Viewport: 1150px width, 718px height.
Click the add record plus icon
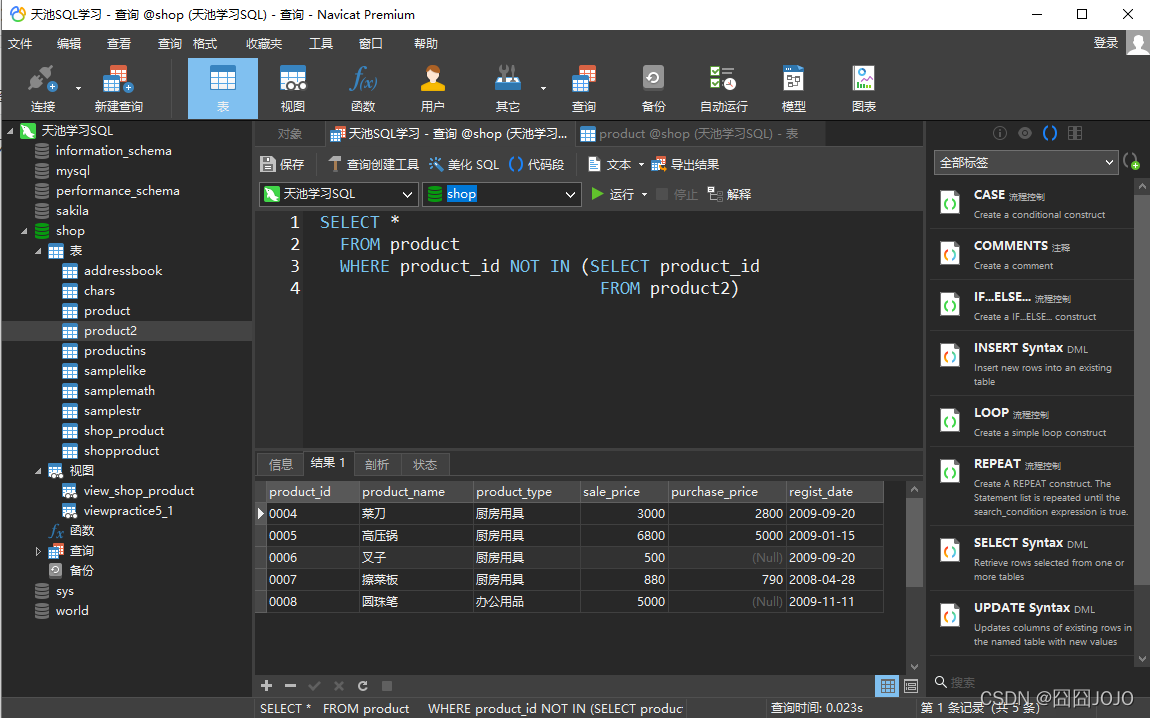(266, 686)
